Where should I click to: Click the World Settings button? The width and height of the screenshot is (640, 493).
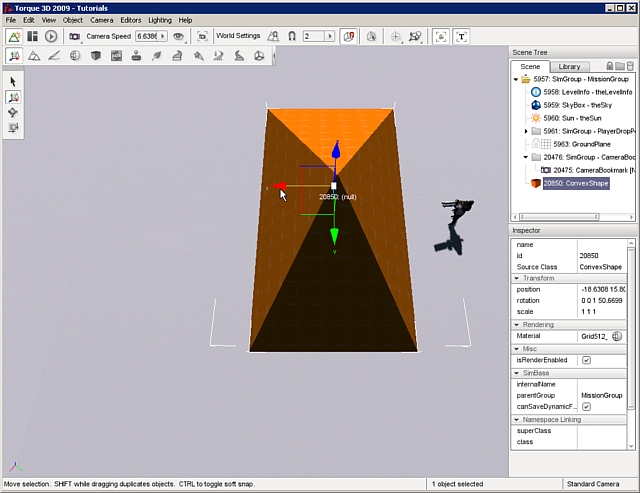238,36
